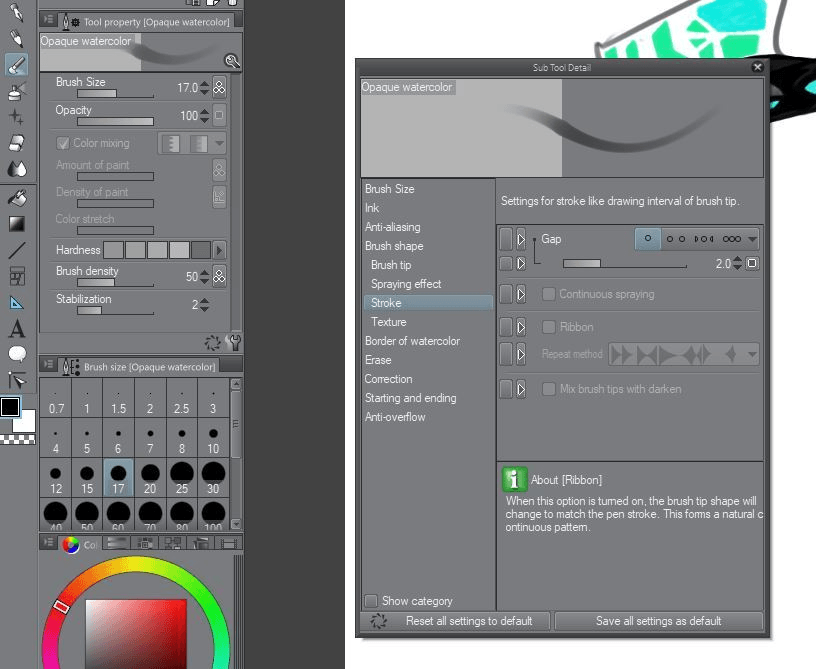Open the Repeat method dropdown
The height and width of the screenshot is (669, 816).
[x=752, y=354]
